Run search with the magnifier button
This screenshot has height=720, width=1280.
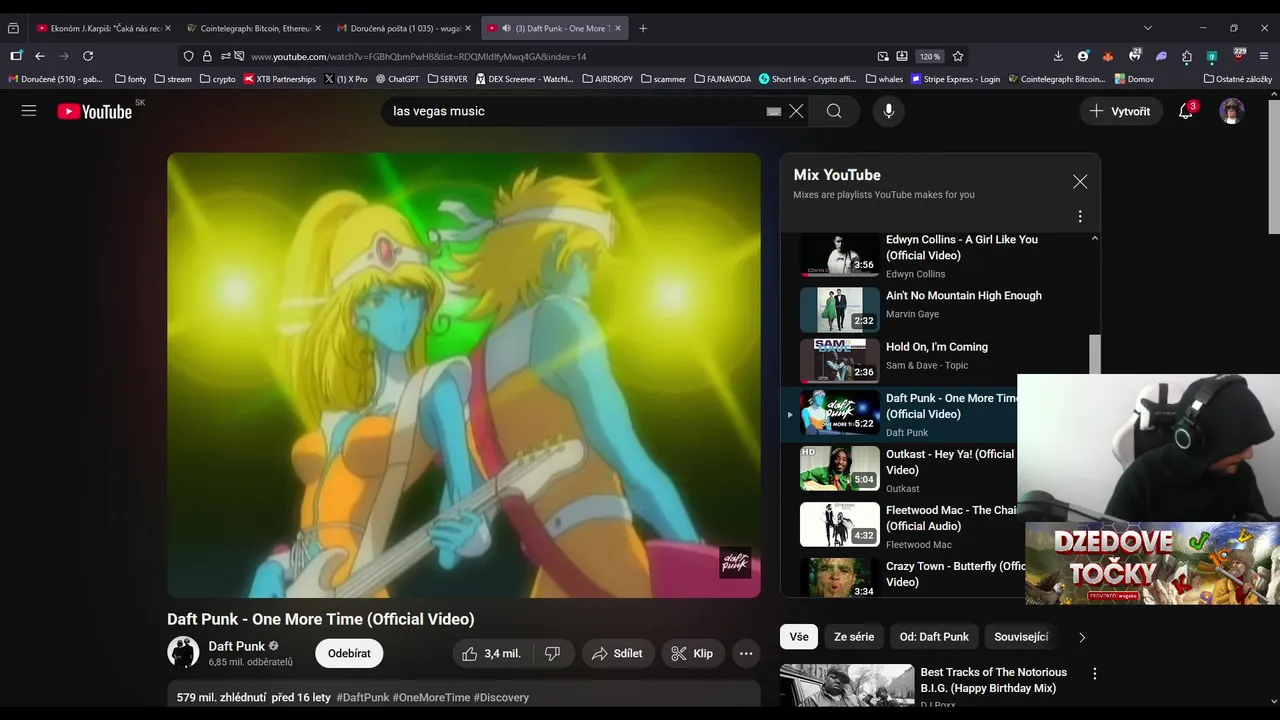pos(834,111)
